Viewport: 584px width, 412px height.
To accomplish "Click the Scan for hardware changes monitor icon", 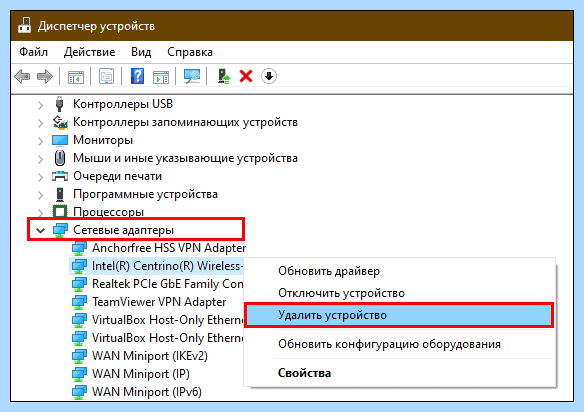I will point(192,76).
